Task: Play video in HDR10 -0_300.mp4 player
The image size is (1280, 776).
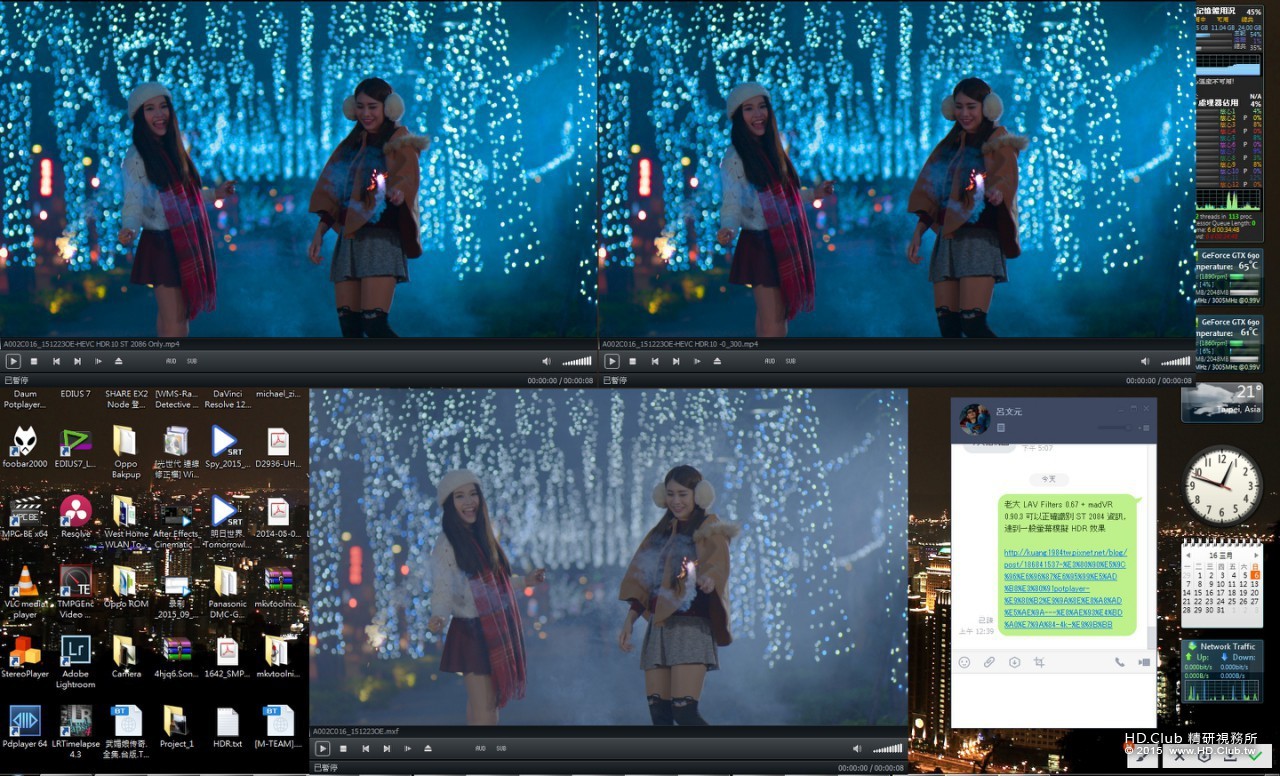Action: coord(612,361)
